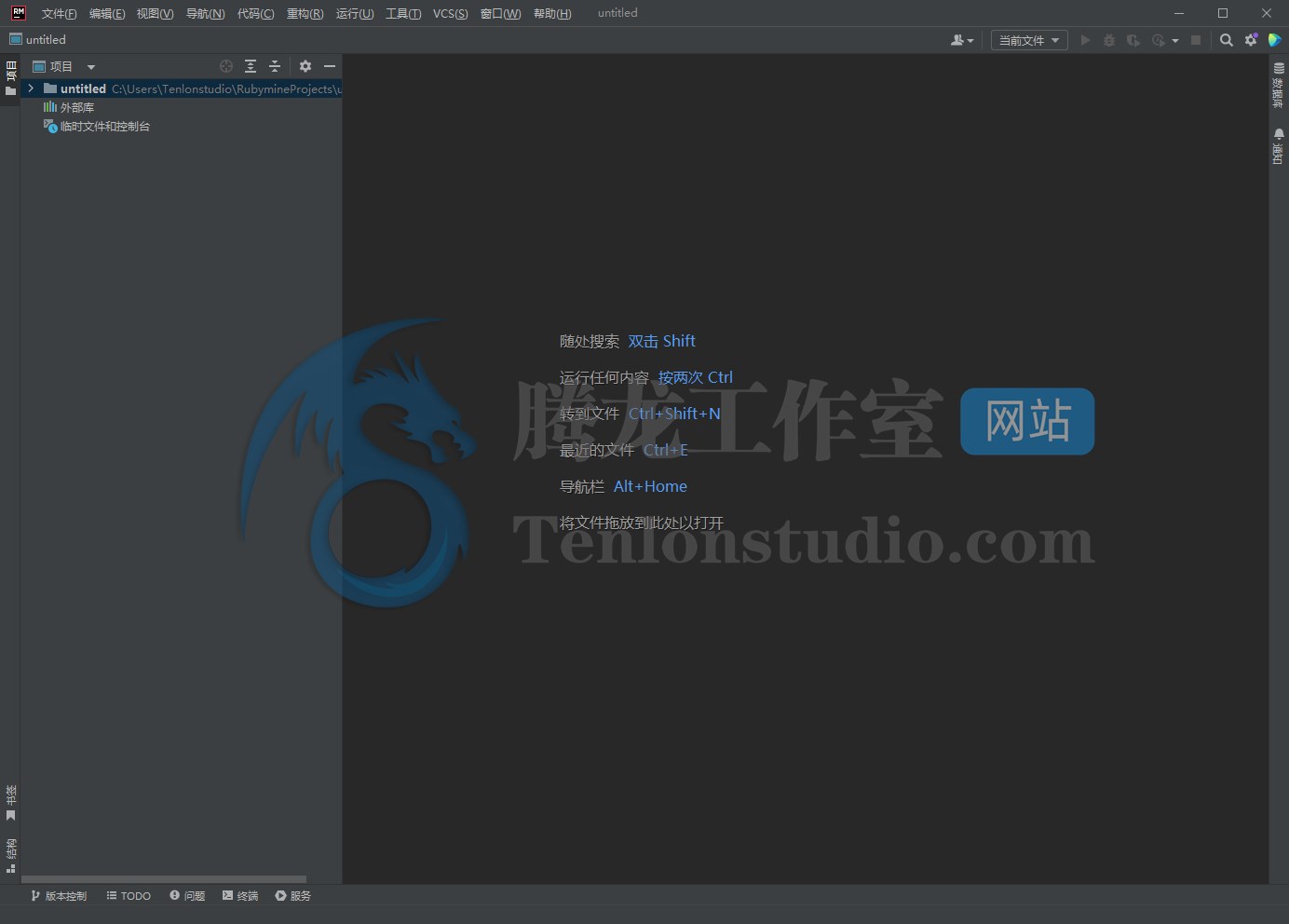Screen dimensions: 1289x924
Task: Open the 书签 bookmarks side tab
Action: pos(10,803)
